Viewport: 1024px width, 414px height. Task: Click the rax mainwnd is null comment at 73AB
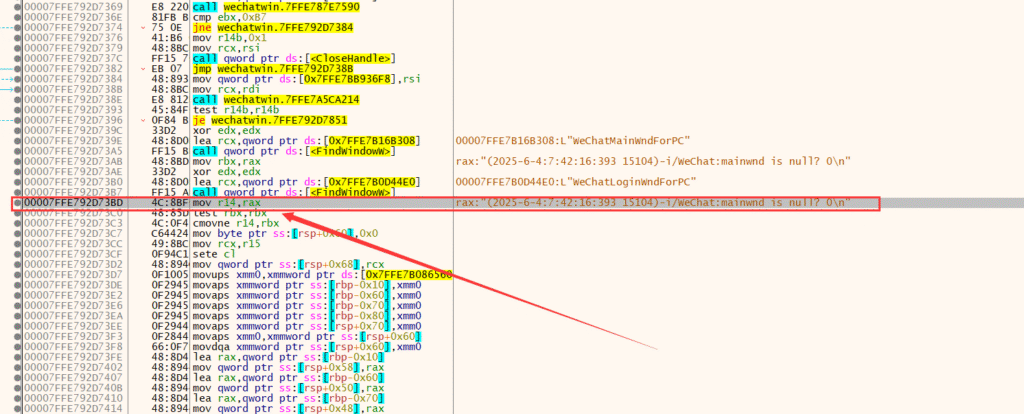pyautogui.click(x=654, y=161)
